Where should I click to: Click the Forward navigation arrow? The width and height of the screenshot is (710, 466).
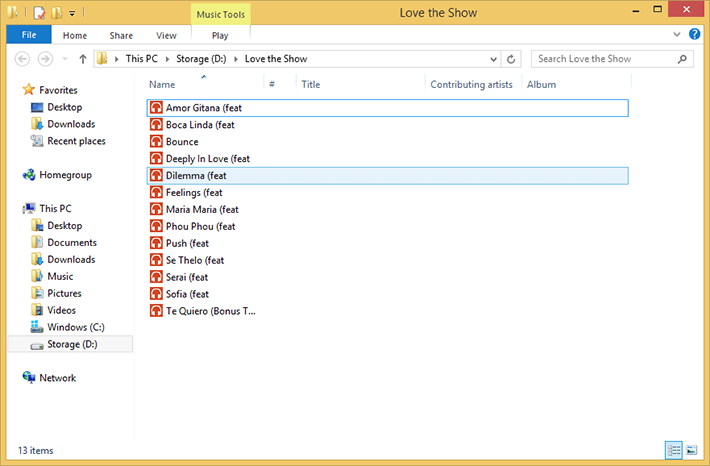(x=45, y=59)
